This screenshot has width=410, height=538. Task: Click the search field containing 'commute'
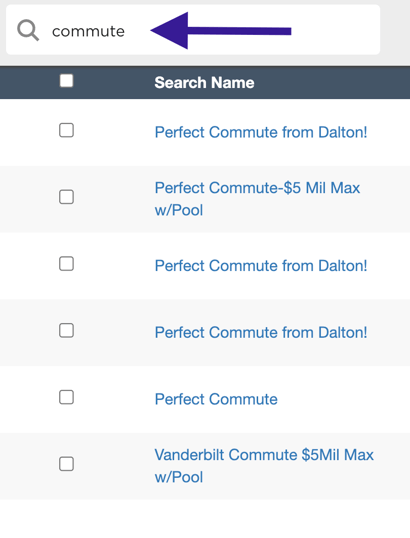(193, 30)
